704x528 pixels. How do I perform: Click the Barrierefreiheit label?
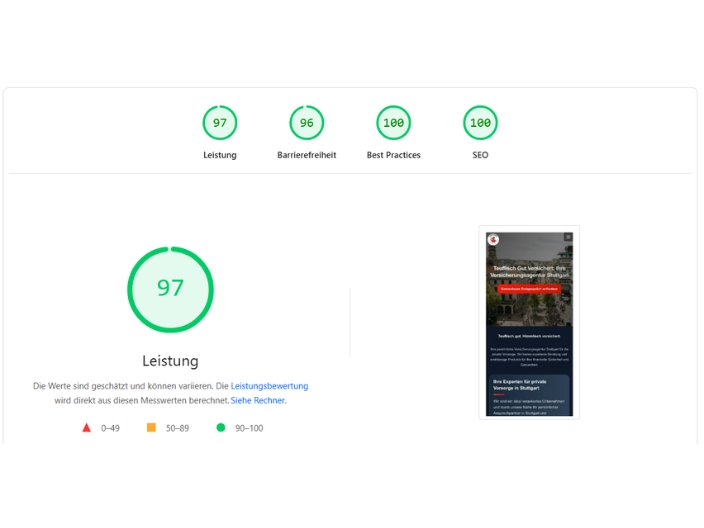pyautogui.click(x=307, y=155)
